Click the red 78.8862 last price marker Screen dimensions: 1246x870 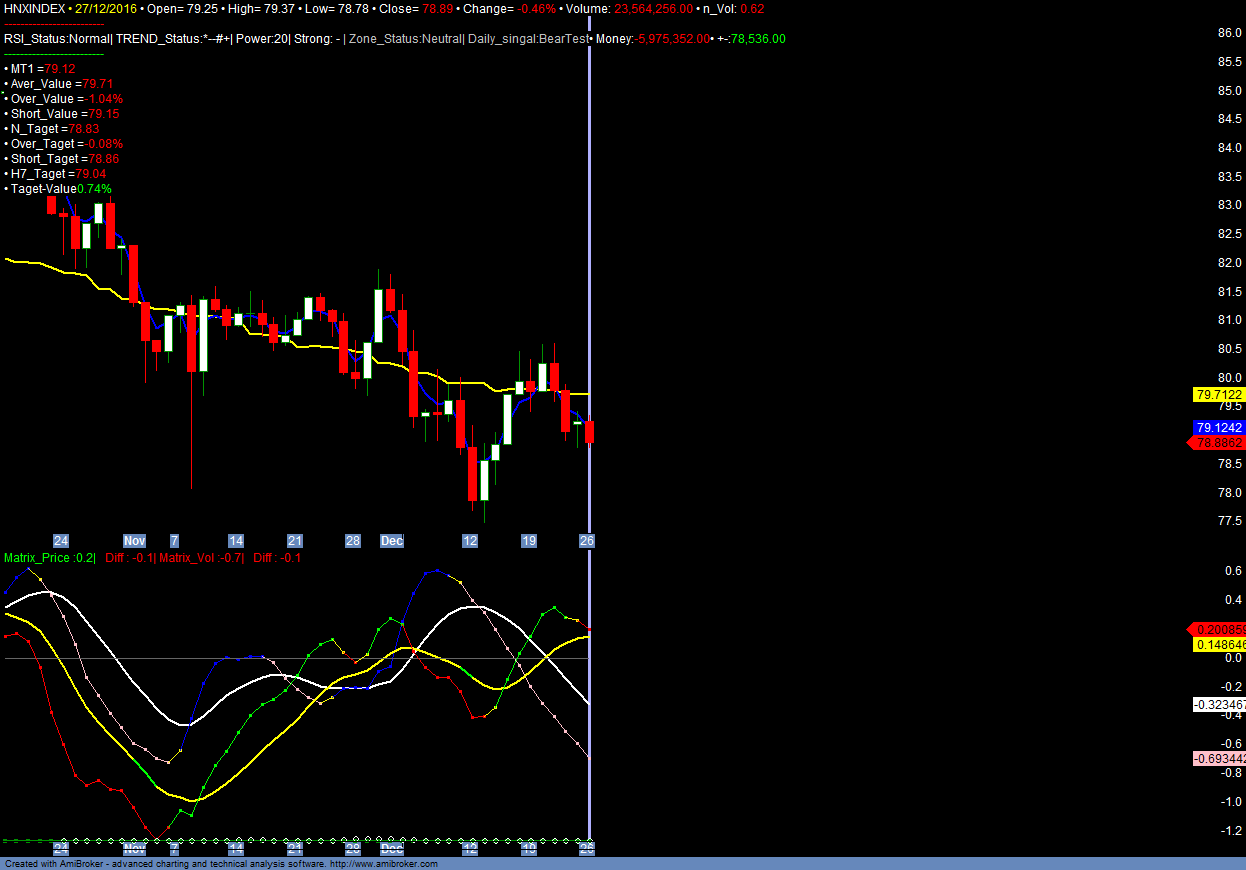(x=1217, y=443)
